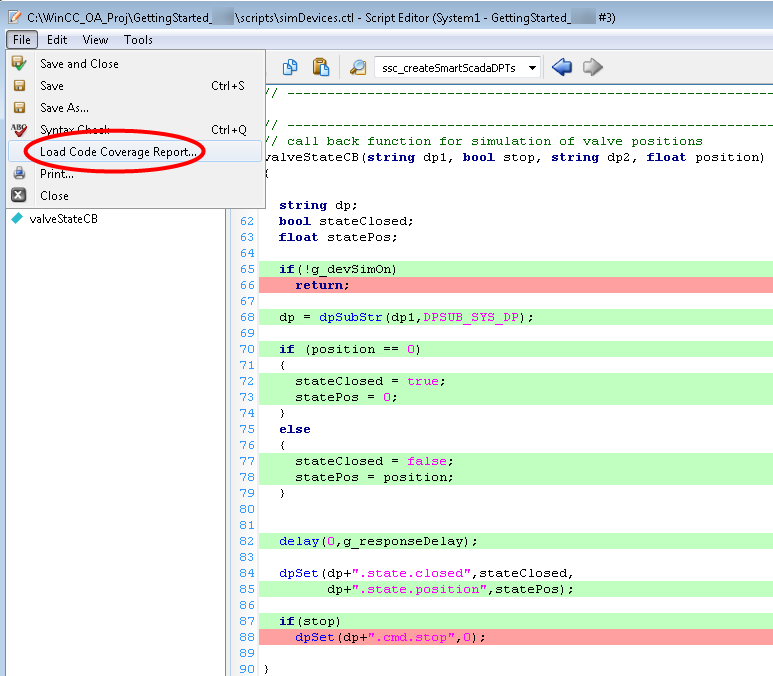773x676 pixels.
Task: Open the Edit menu
Action: [57, 40]
